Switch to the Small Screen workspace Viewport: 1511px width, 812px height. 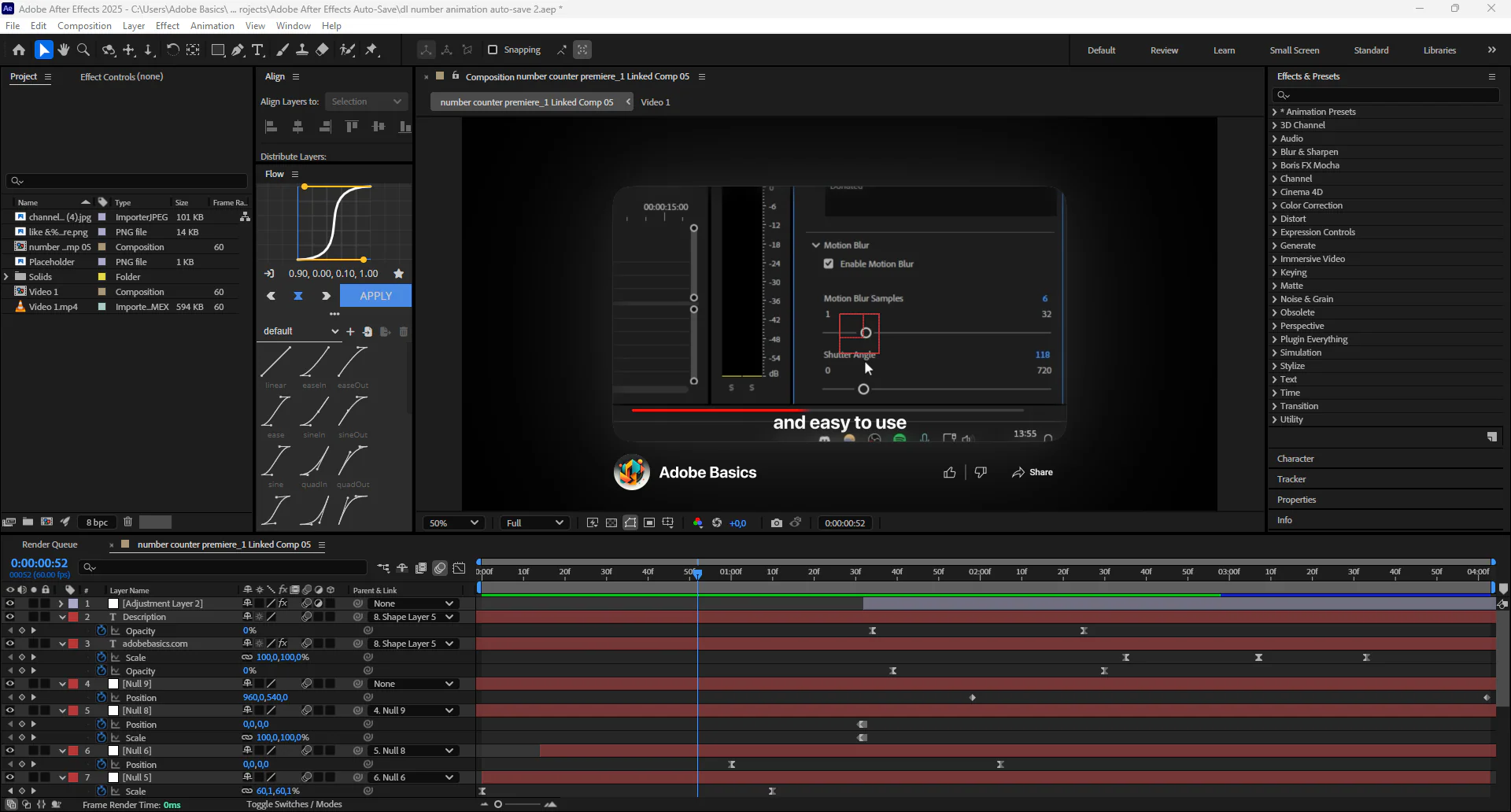coord(1294,50)
